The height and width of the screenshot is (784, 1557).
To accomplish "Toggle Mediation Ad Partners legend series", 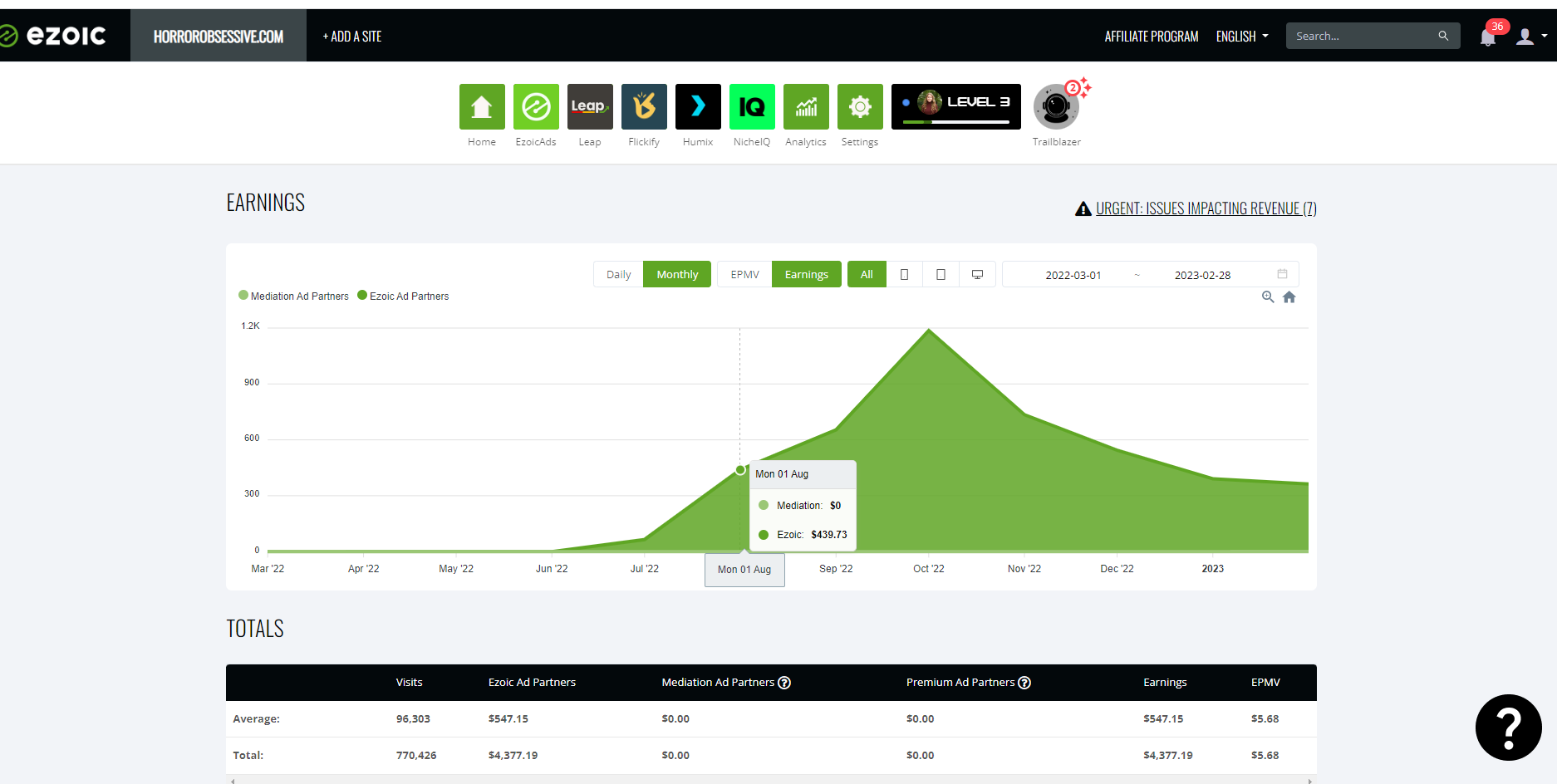I will (293, 296).
